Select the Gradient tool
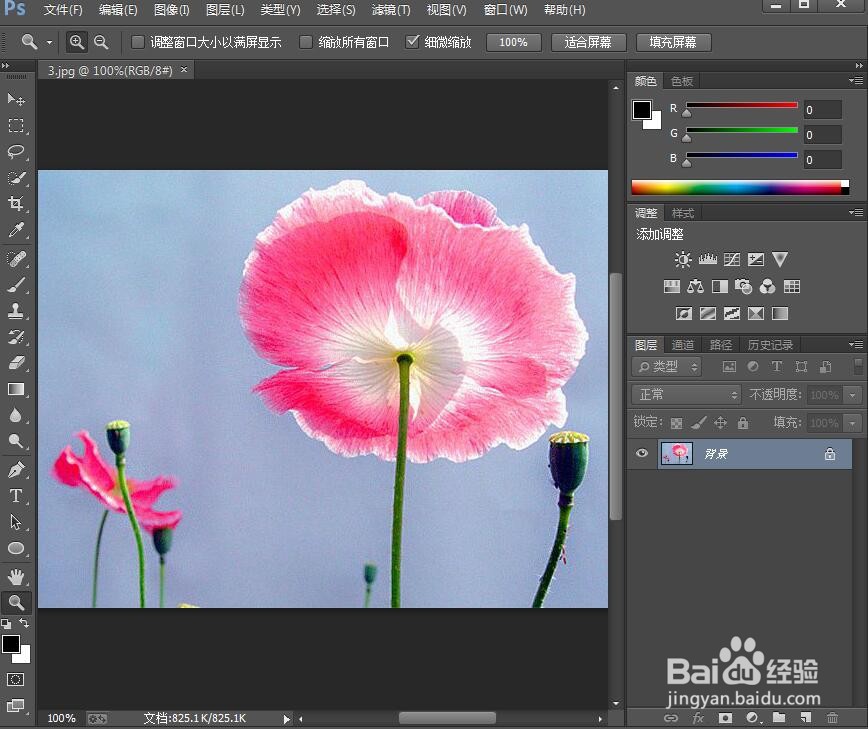Viewport: 868px width, 729px height. [x=16, y=389]
